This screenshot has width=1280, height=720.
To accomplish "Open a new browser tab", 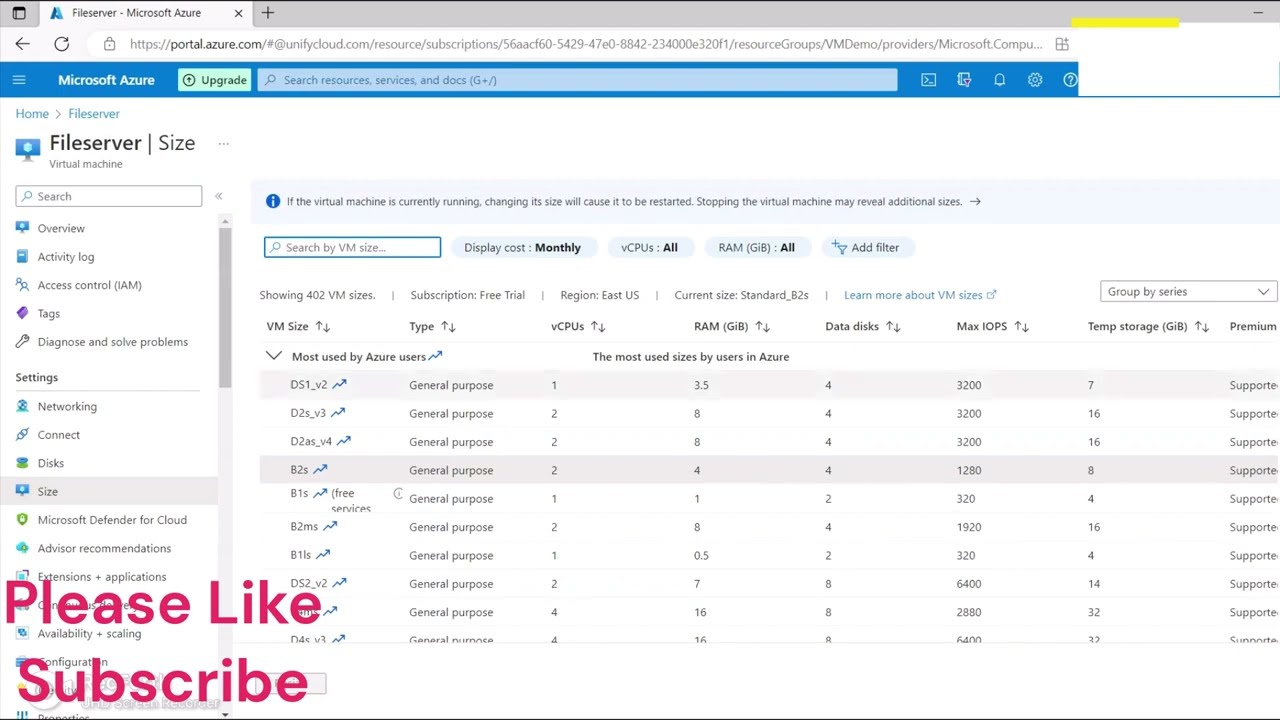I will coord(268,13).
